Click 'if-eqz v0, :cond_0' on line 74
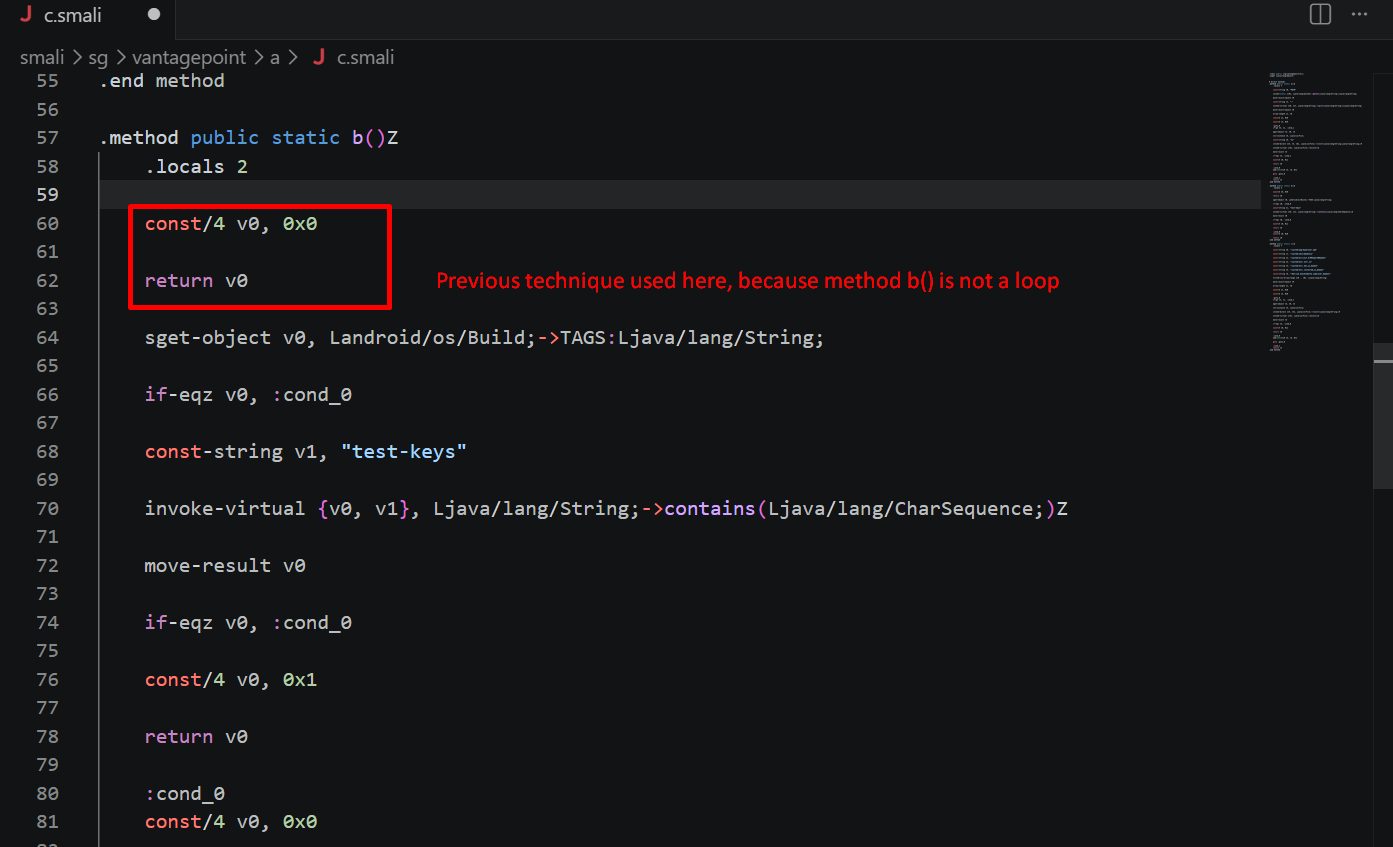 [x=248, y=623]
